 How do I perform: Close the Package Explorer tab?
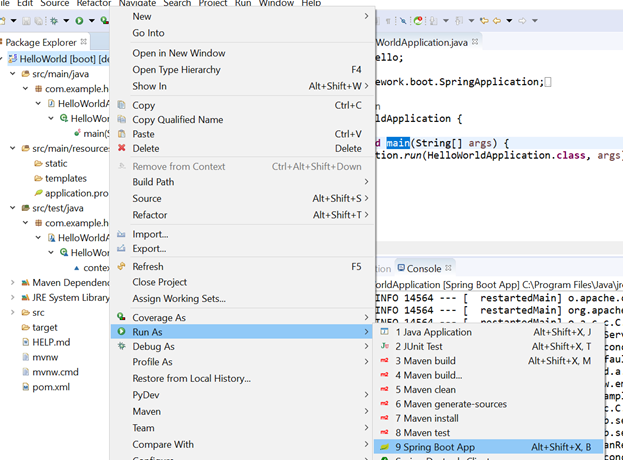point(83,41)
